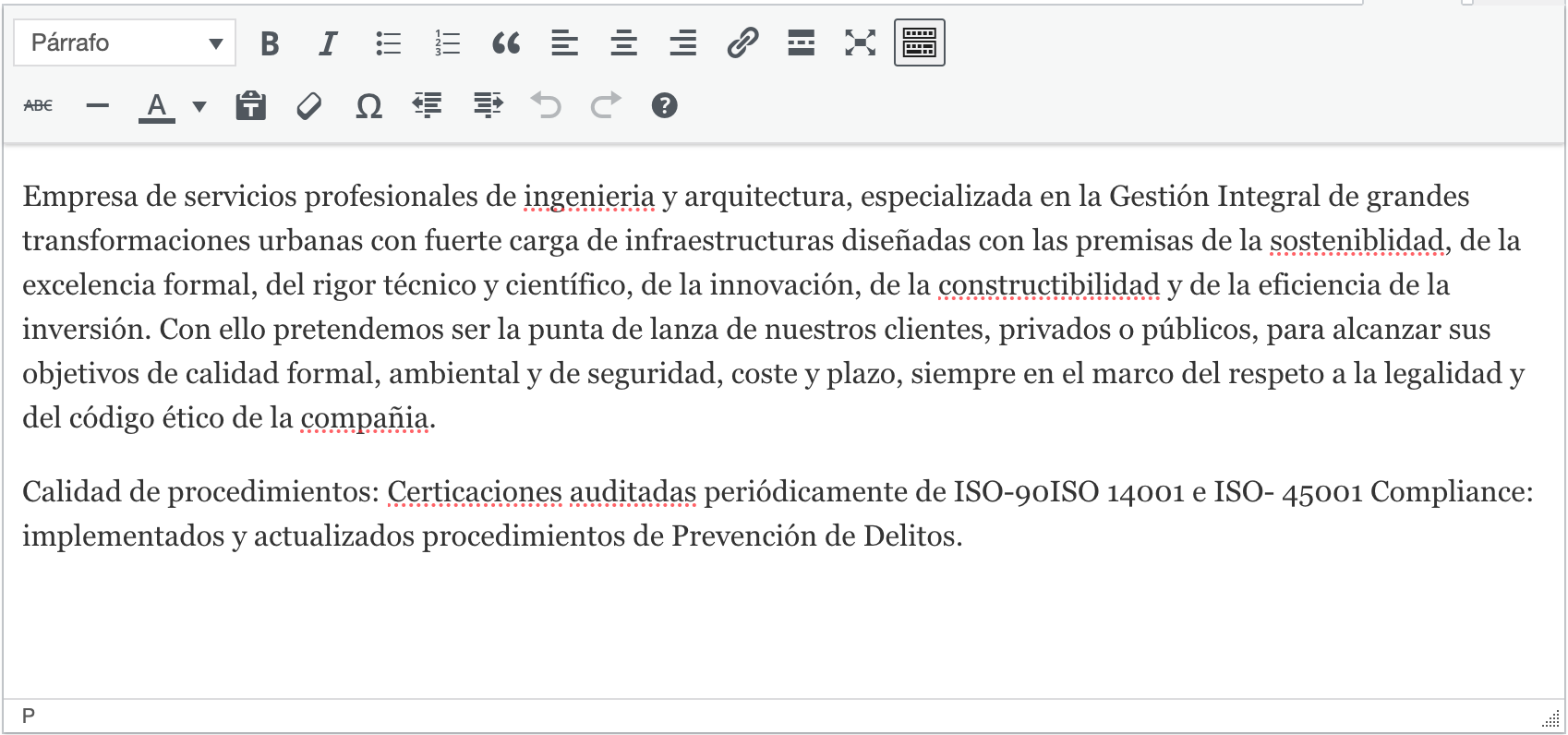Open the text color picker arrow
This screenshot has height=735, width=1568.
(x=199, y=105)
